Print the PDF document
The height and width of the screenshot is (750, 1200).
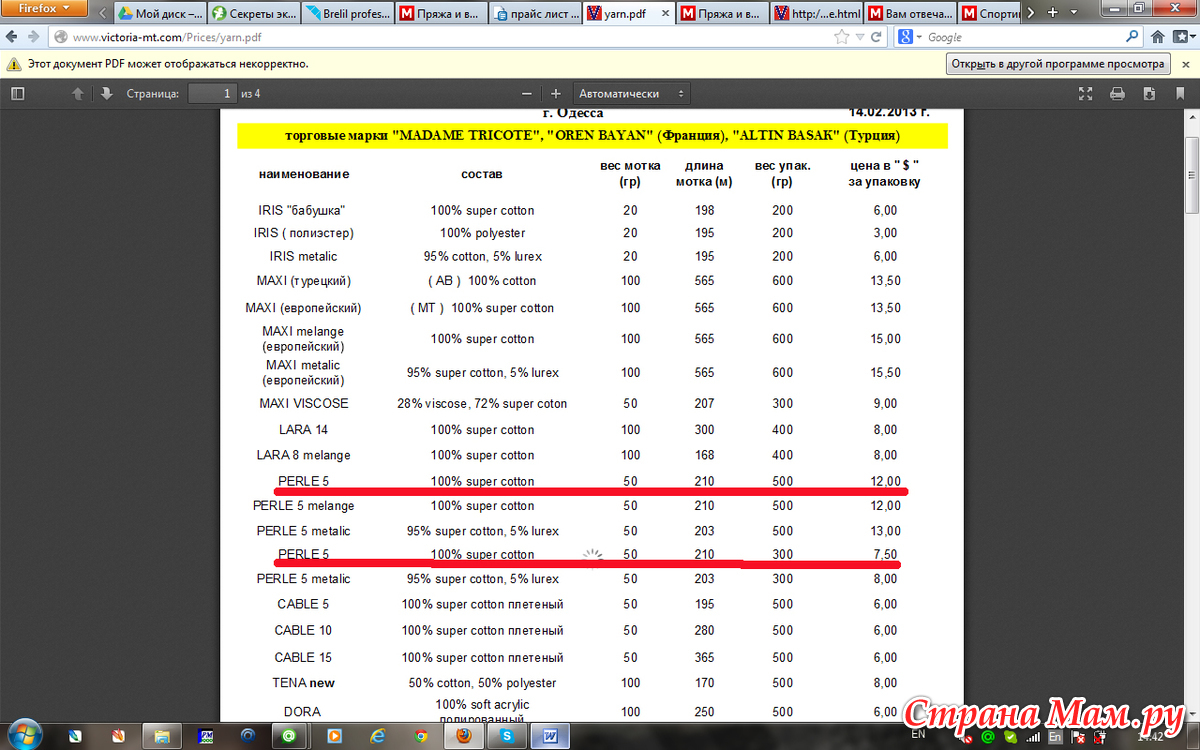[1118, 93]
